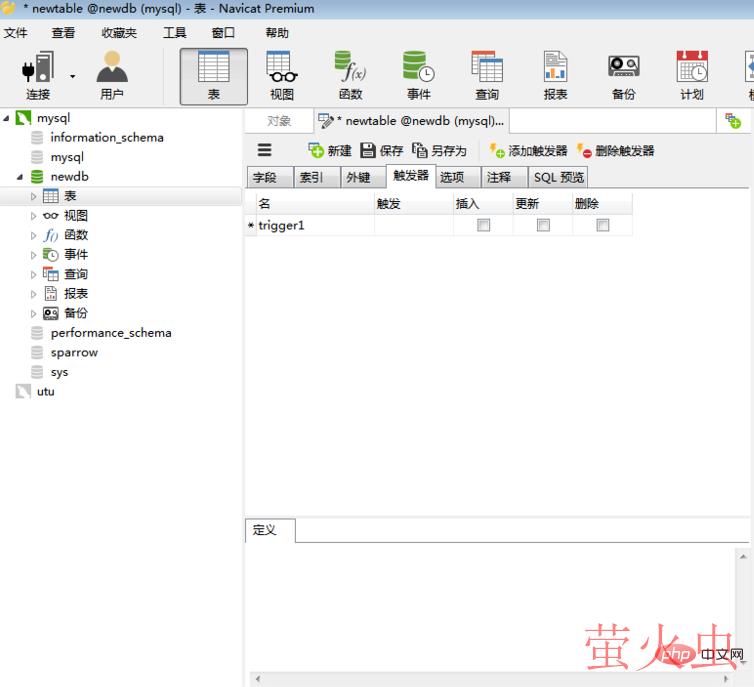The image size is (754, 687).
Task: Collapse the mysql connection node
Action: 6,118
